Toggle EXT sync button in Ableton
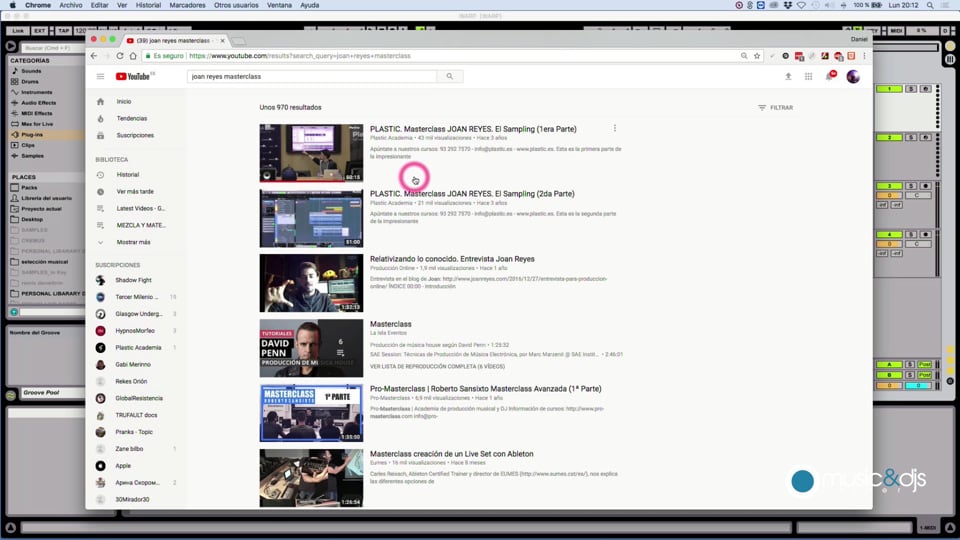The image size is (960, 540). tap(40, 31)
